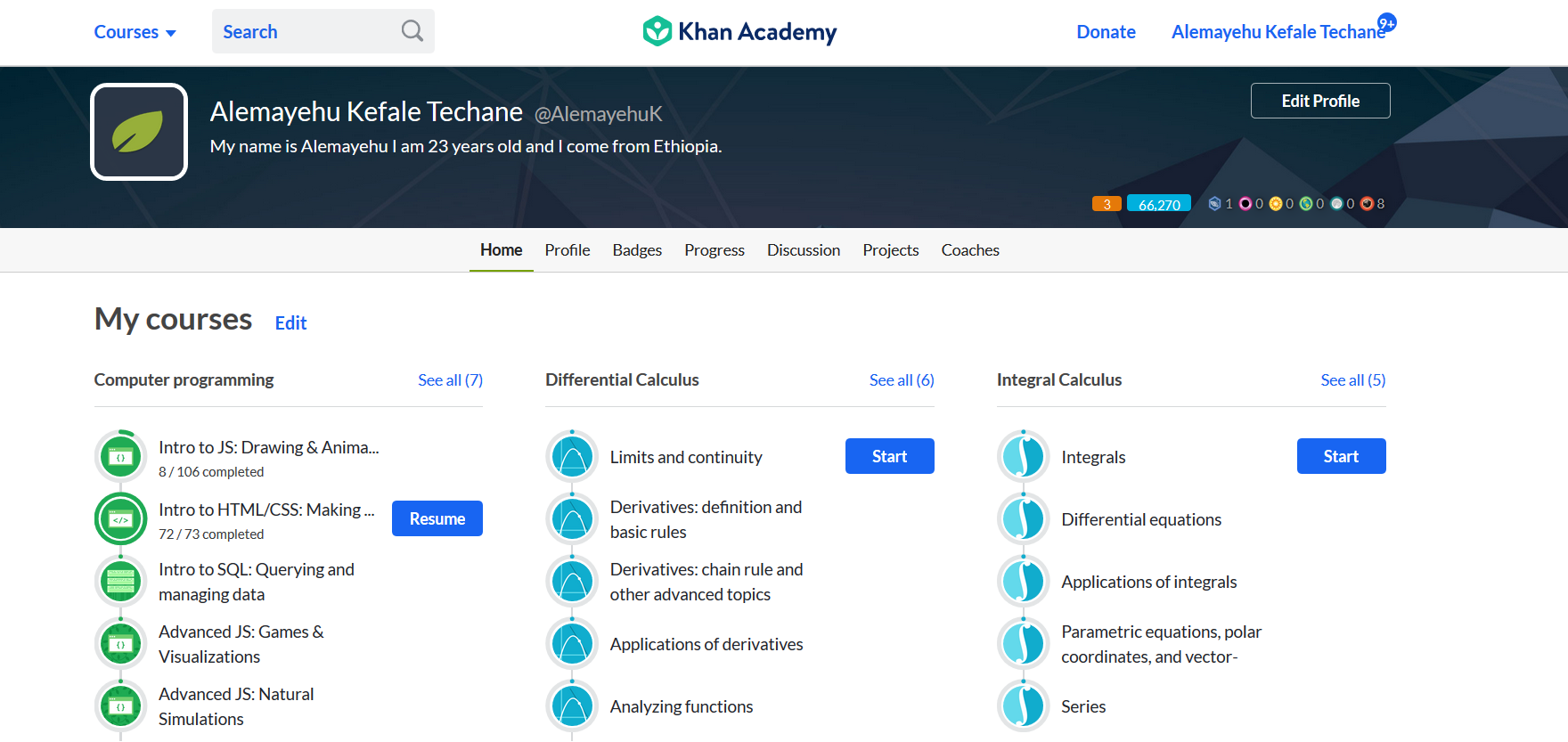This screenshot has height=742, width=1568.
Task: Click Derivatives: chain rule unit icon
Action: [572, 582]
